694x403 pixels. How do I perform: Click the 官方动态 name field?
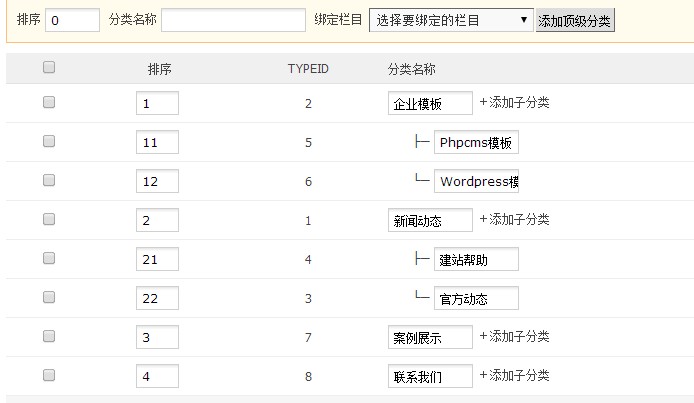click(476, 298)
